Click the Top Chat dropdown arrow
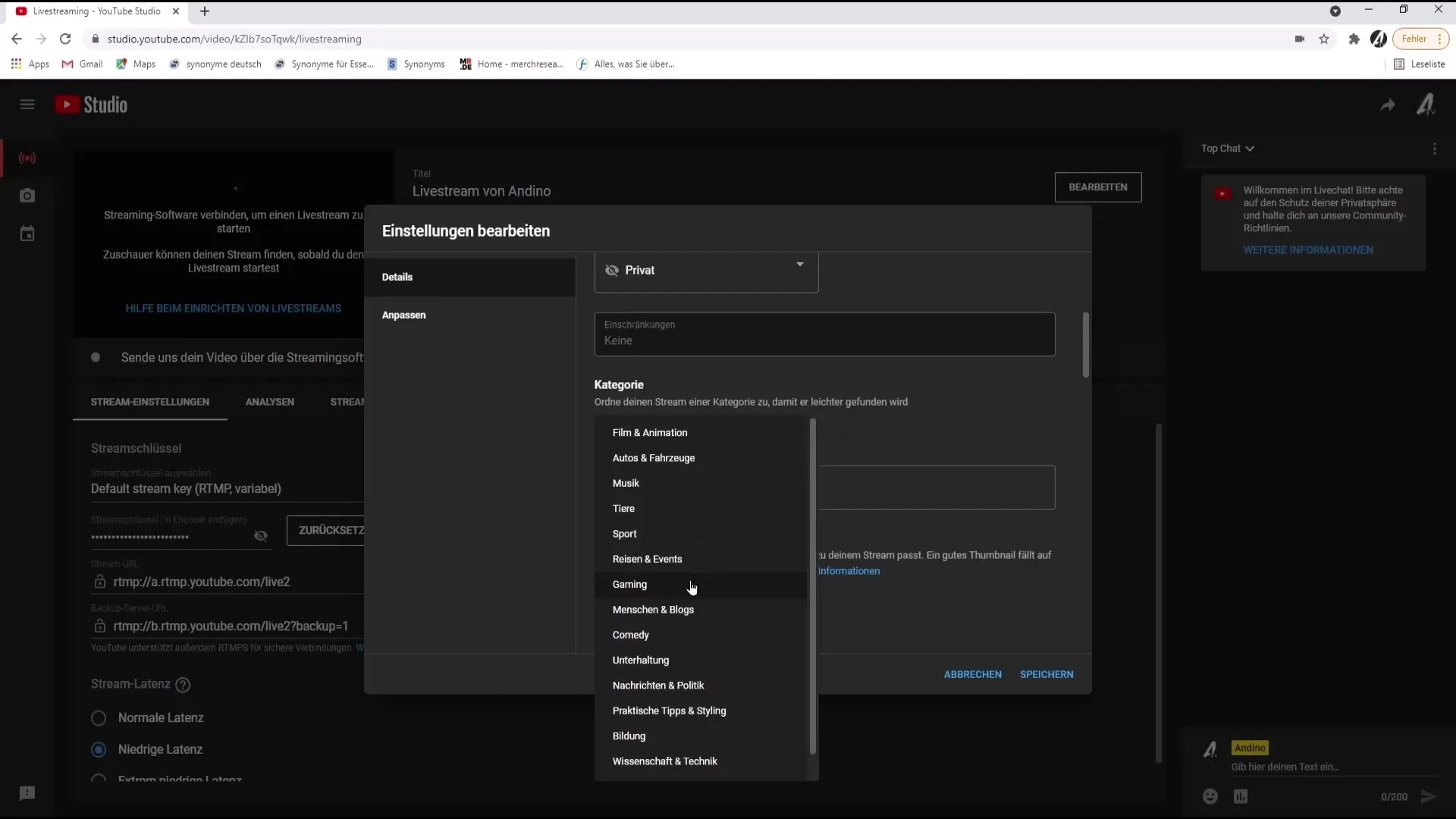Viewport: 1456px width, 819px height. point(1250,148)
